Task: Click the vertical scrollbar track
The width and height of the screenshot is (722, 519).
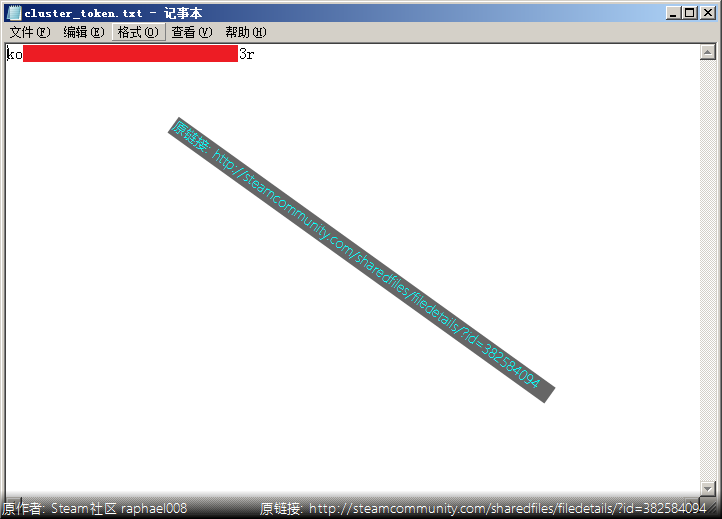Action: (x=707, y=270)
